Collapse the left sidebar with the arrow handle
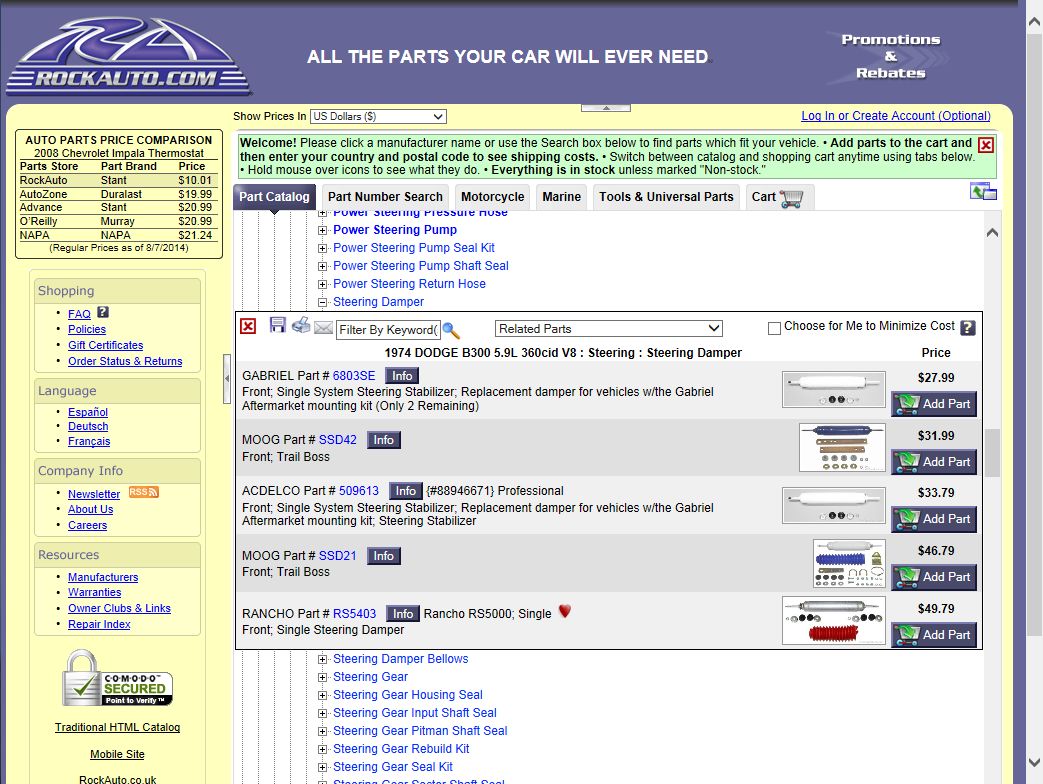 pos(227,378)
